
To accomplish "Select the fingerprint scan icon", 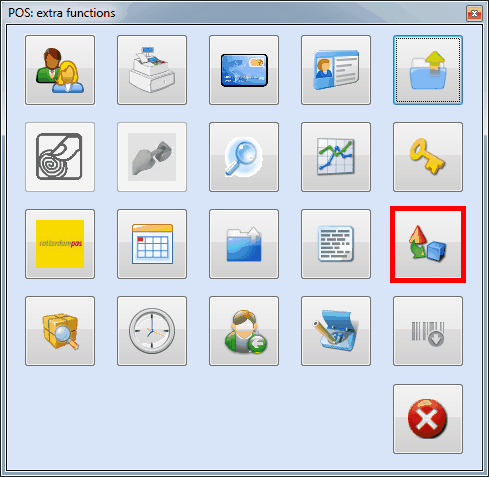I will [x=60, y=157].
